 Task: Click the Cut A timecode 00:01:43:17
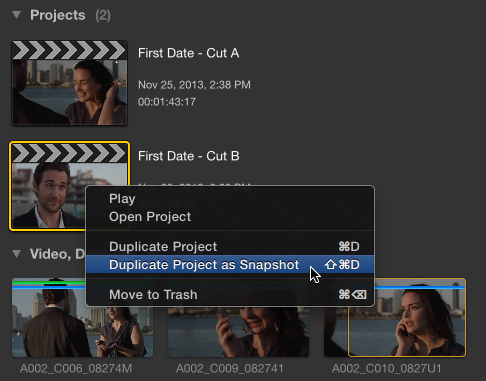tap(167, 102)
